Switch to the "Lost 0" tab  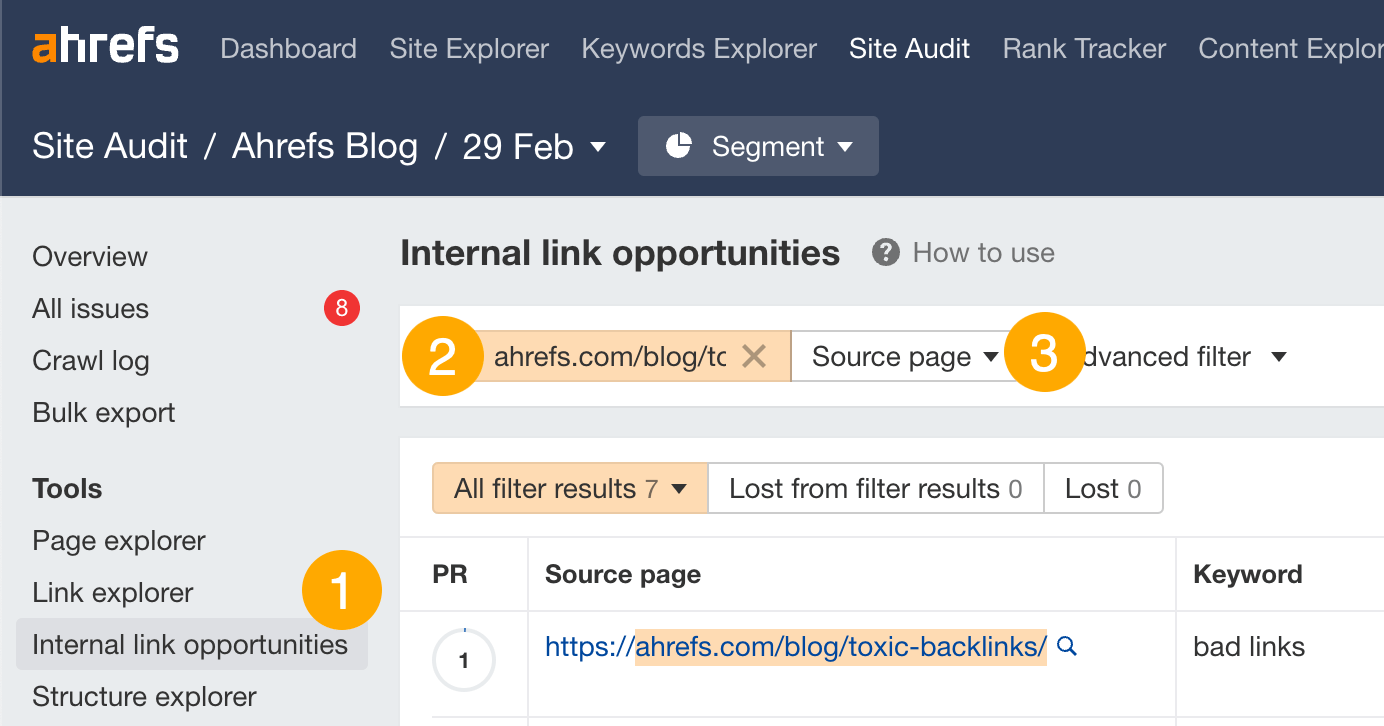tap(1103, 488)
